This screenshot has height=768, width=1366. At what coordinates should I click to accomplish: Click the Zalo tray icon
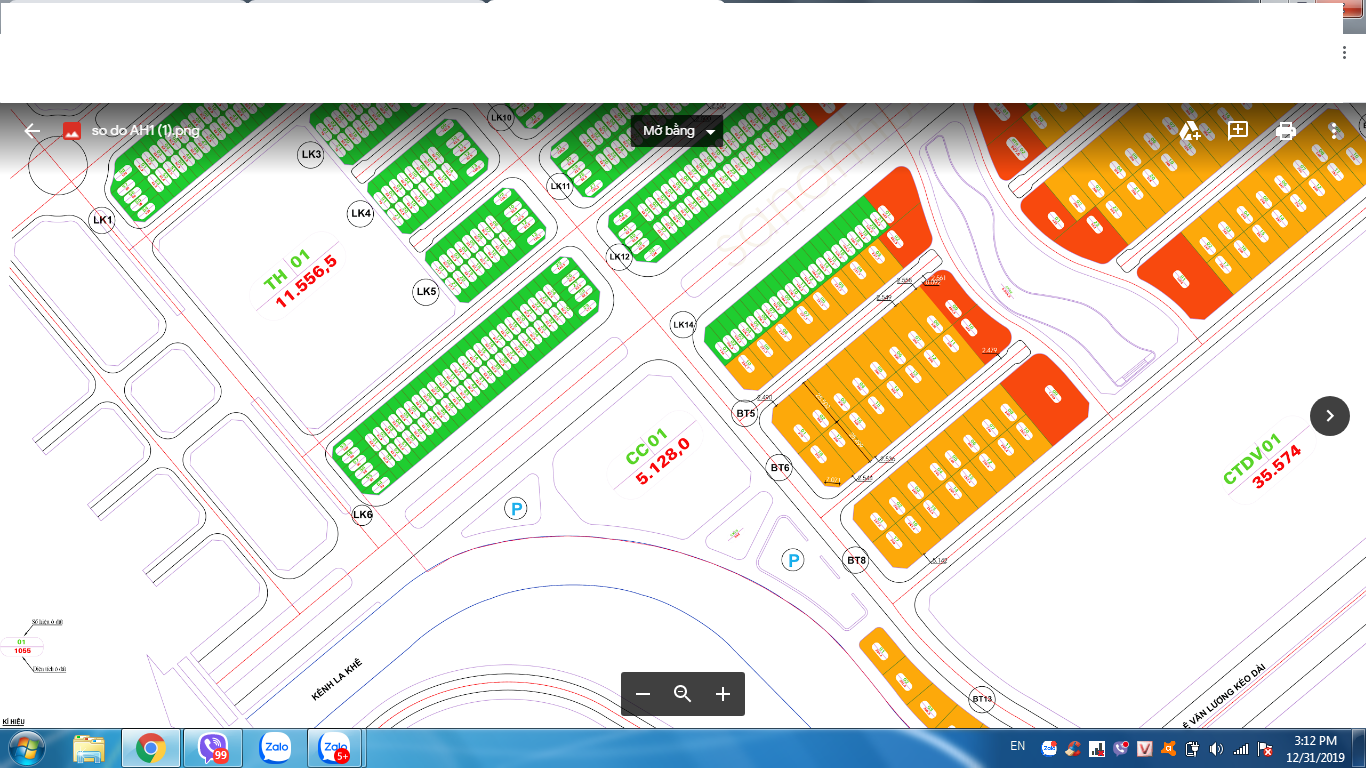point(1049,748)
